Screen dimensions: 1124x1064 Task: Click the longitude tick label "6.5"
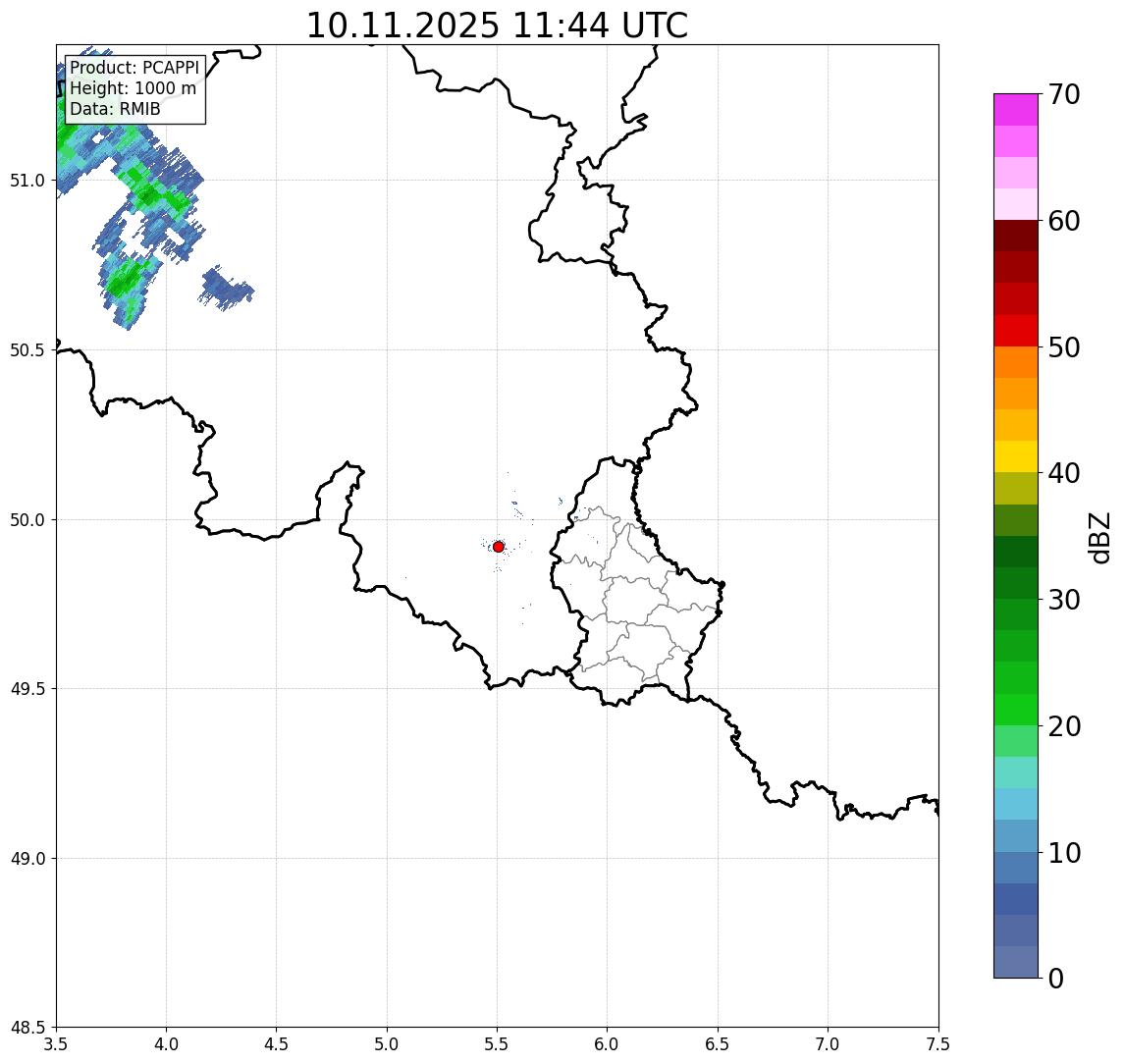(x=718, y=1044)
